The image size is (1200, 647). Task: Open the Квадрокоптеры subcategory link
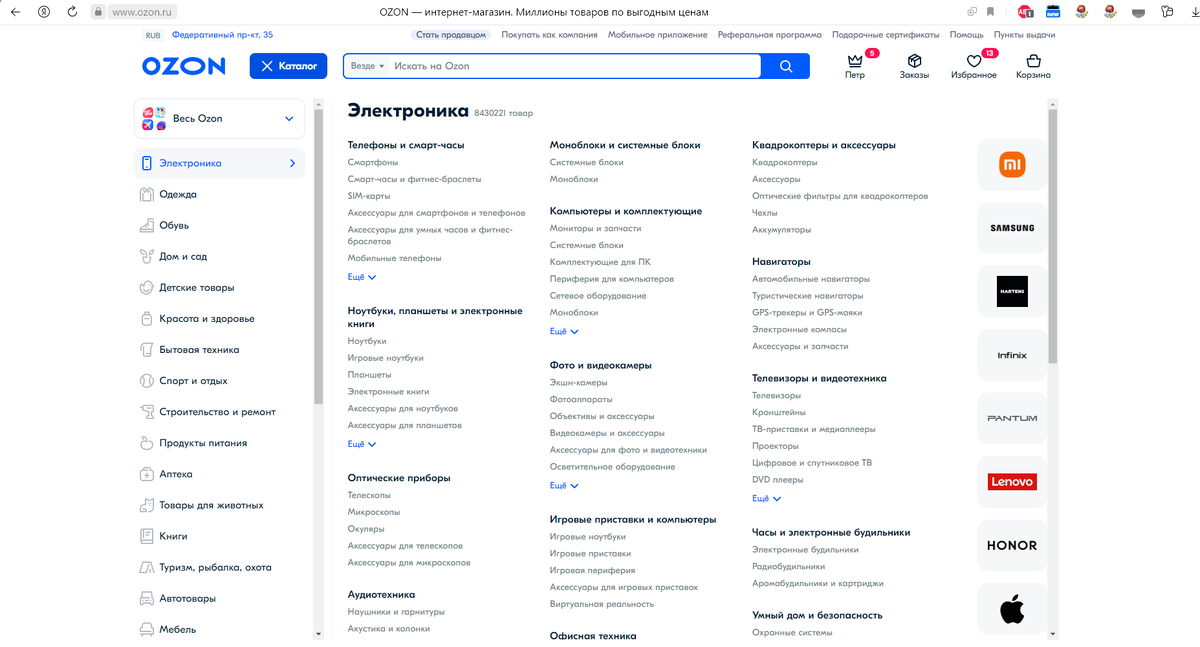(785, 162)
